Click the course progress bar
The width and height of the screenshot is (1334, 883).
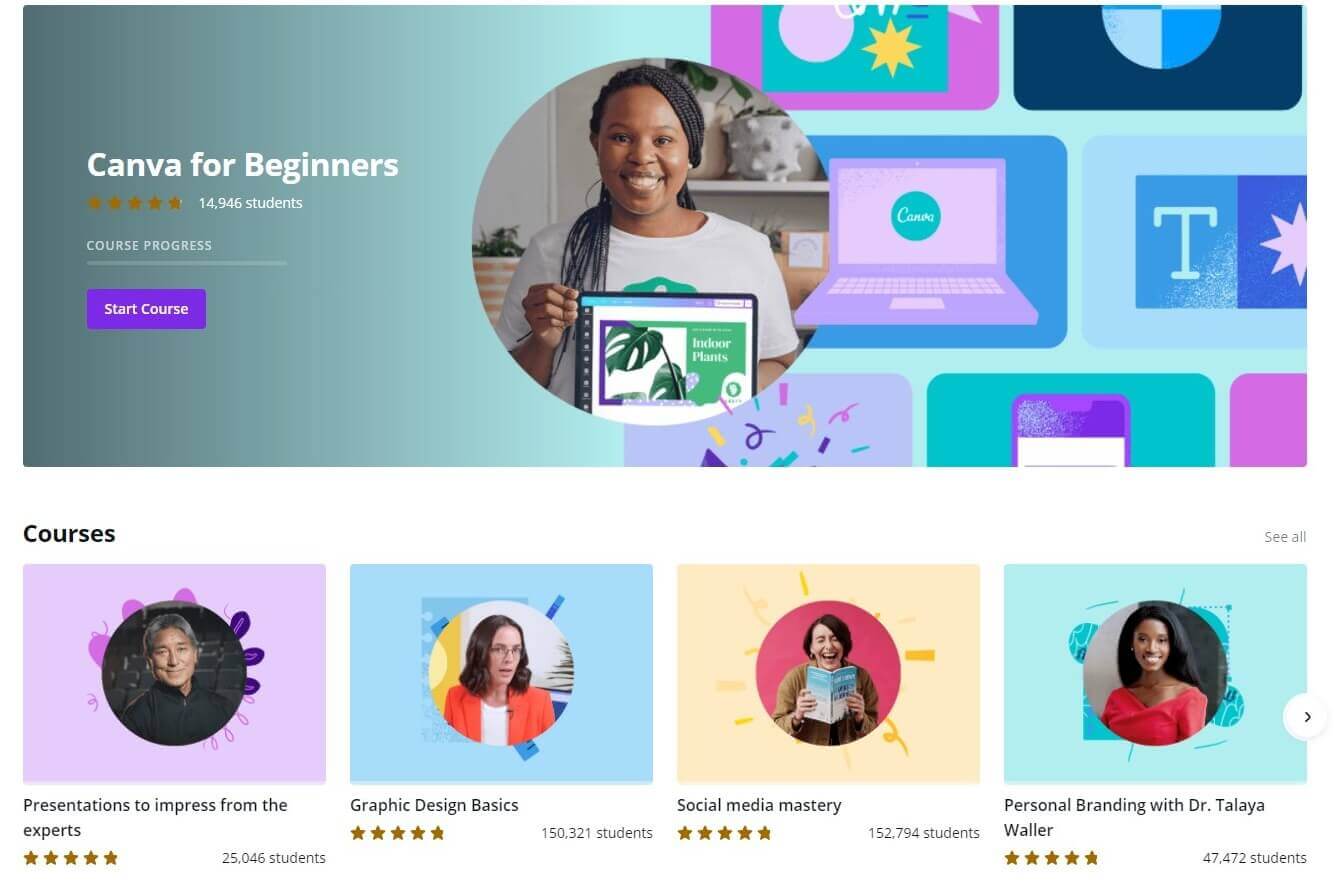(187, 263)
